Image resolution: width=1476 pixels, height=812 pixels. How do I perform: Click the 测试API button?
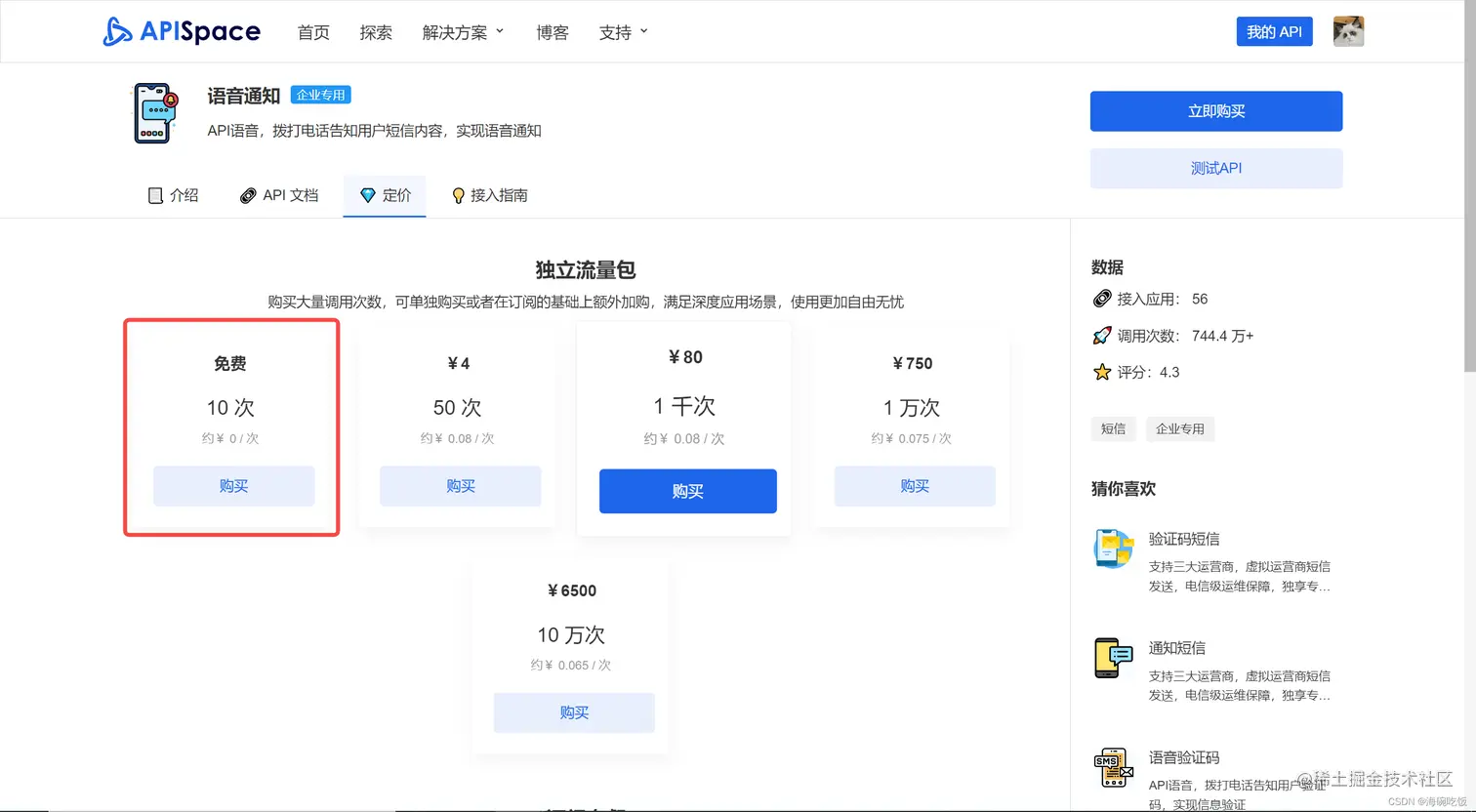click(1215, 168)
